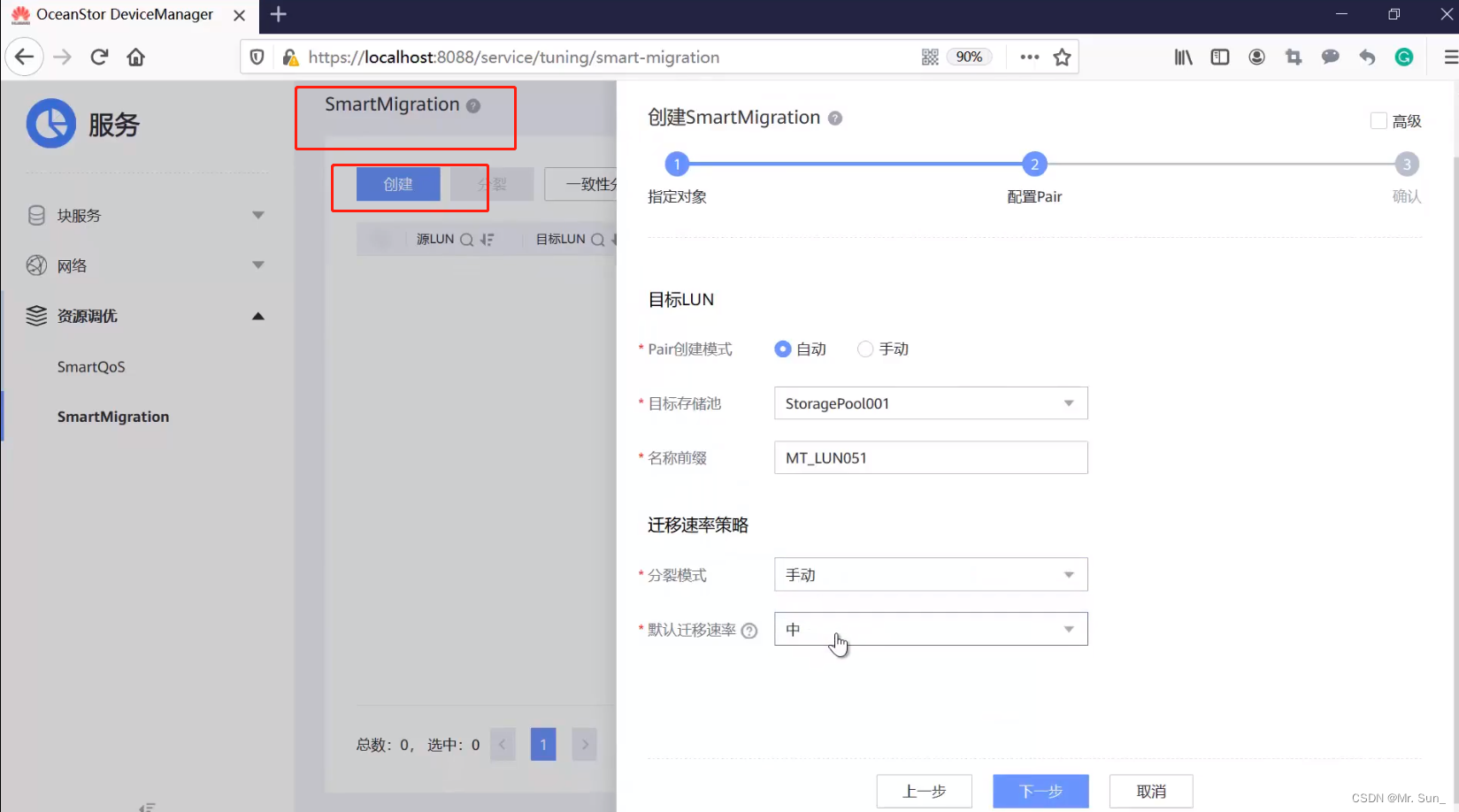Image resolution: width=1459 pixels, height=812 pixels.
Task: Open the browser home icon
Action: point(135,57)
